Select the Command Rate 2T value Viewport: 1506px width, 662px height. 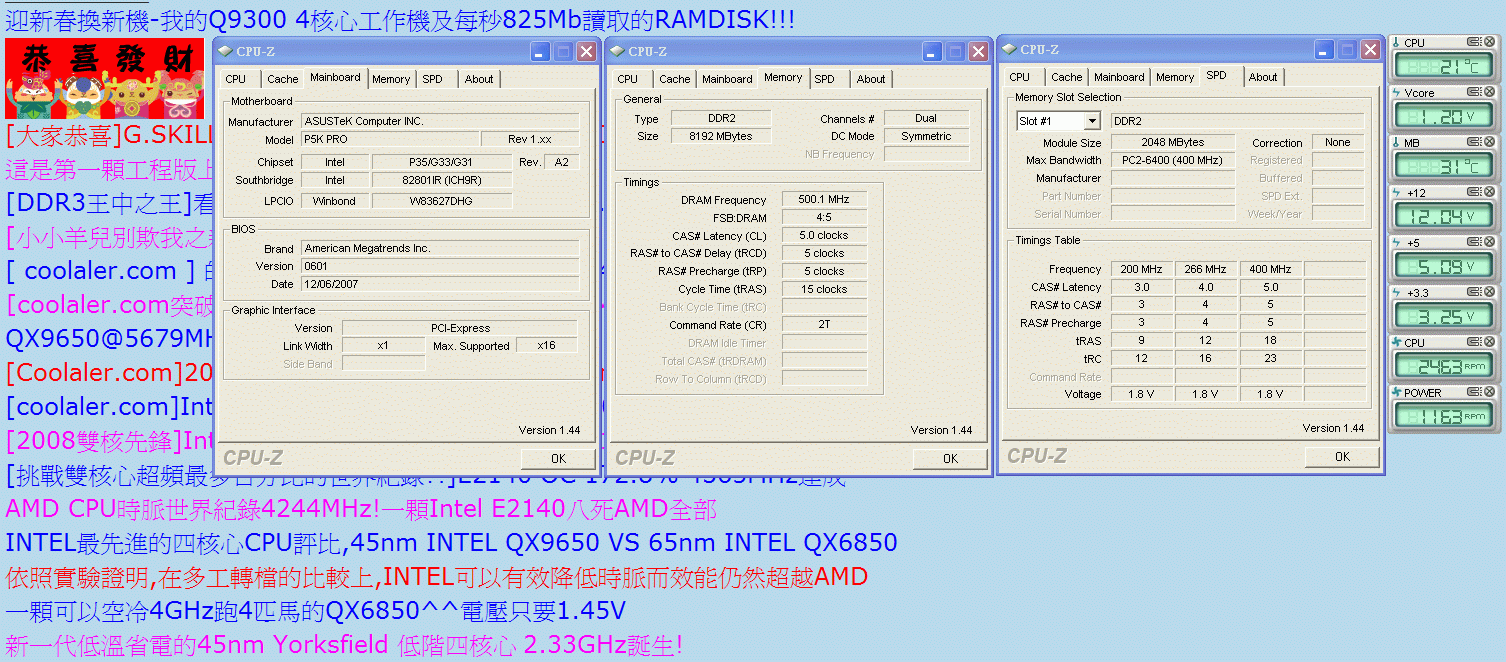pyautogui.click(x=824, y=325)
